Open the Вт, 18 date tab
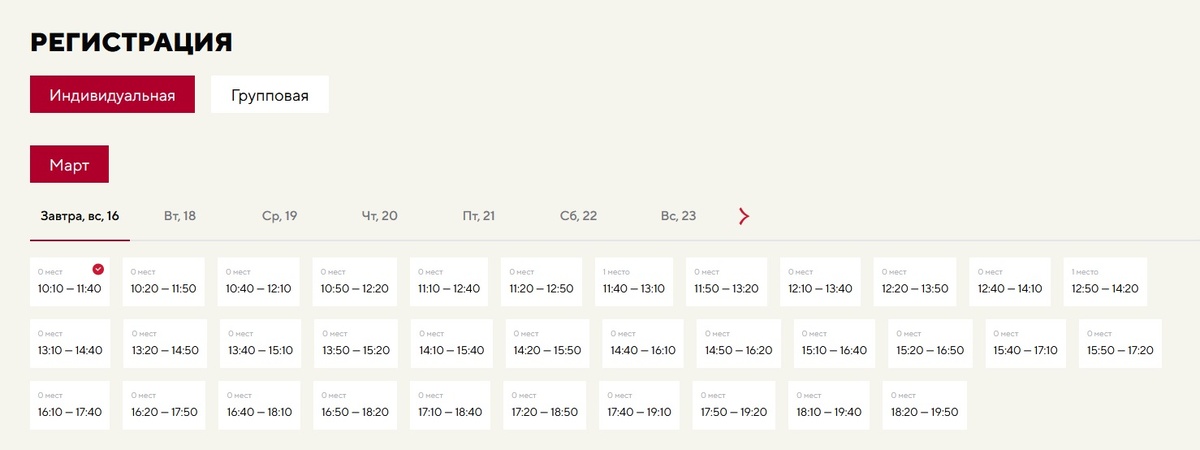1200x450 pixels. coord(180,216)
